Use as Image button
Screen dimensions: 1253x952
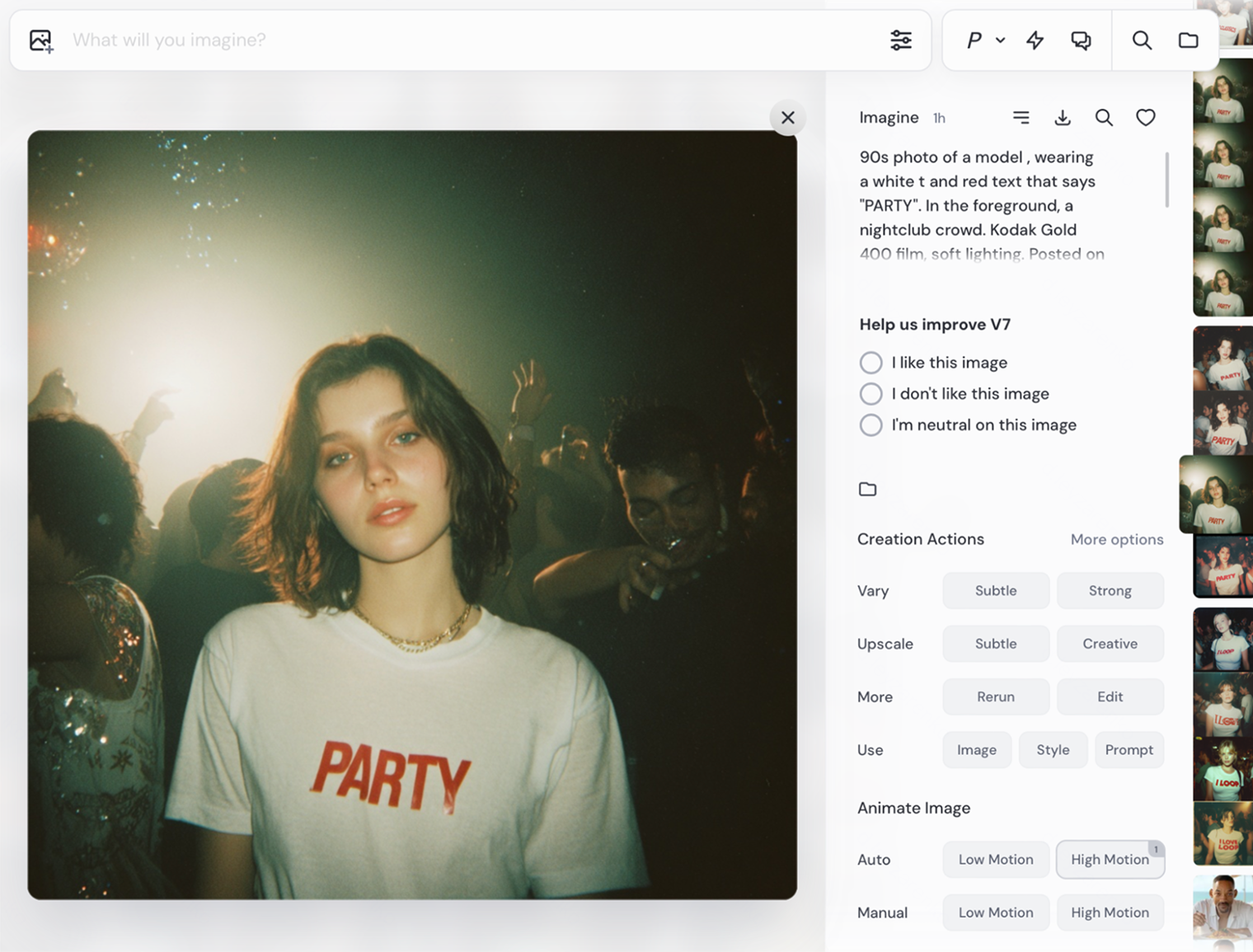[x=977, y=750]
